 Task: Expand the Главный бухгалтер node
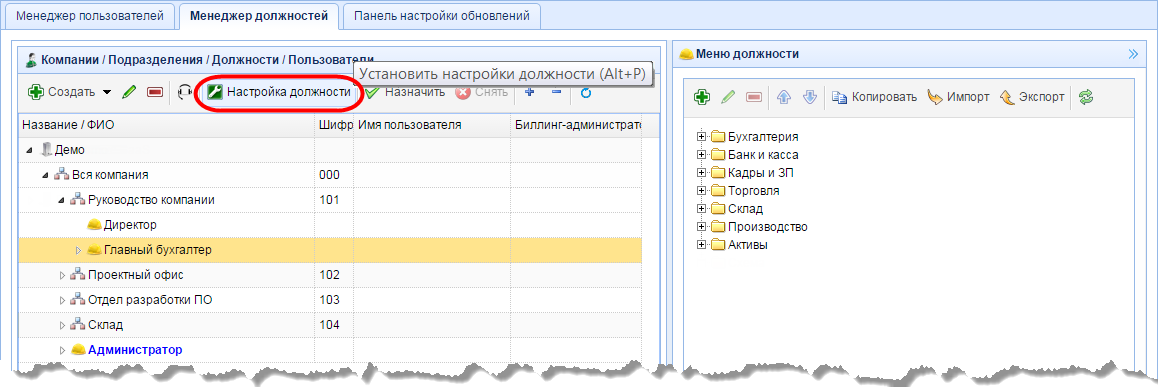coord(78,250)
